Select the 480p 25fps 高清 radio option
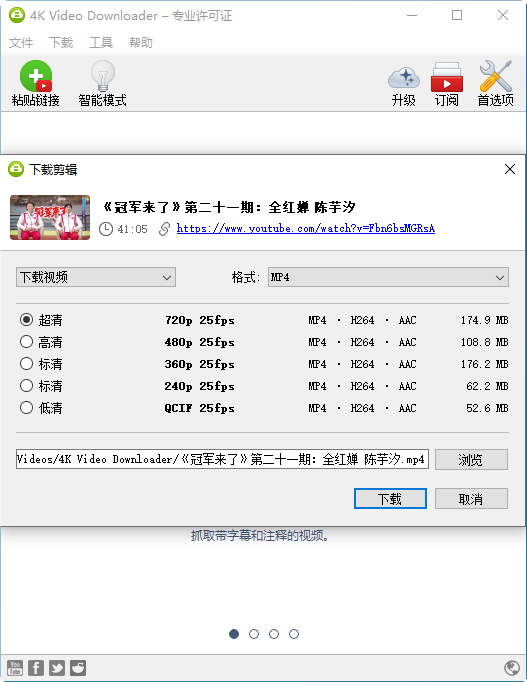This screenshot has width=527, height=682. 27,342
